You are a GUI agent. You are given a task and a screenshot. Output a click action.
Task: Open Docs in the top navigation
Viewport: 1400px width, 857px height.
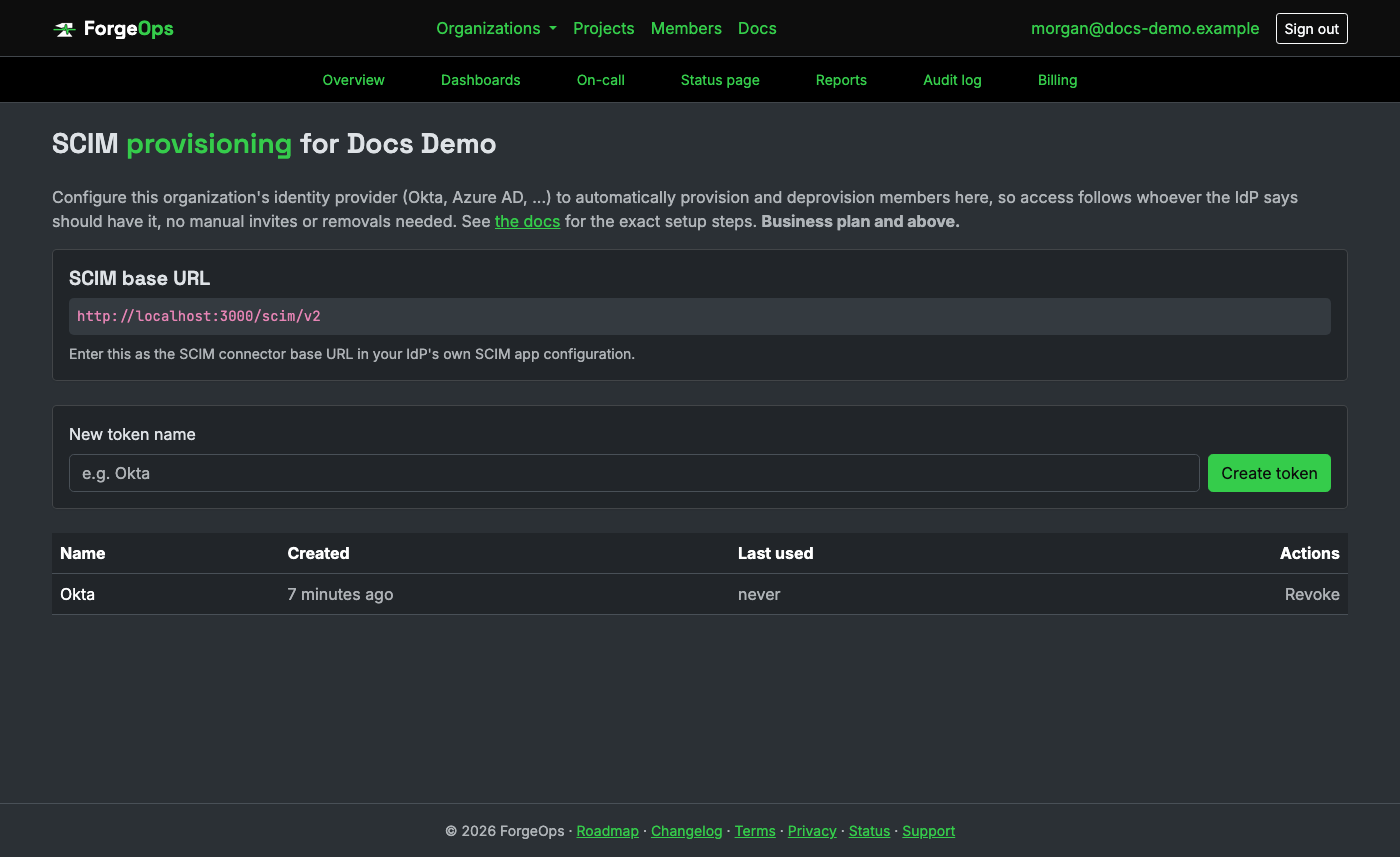757,28
